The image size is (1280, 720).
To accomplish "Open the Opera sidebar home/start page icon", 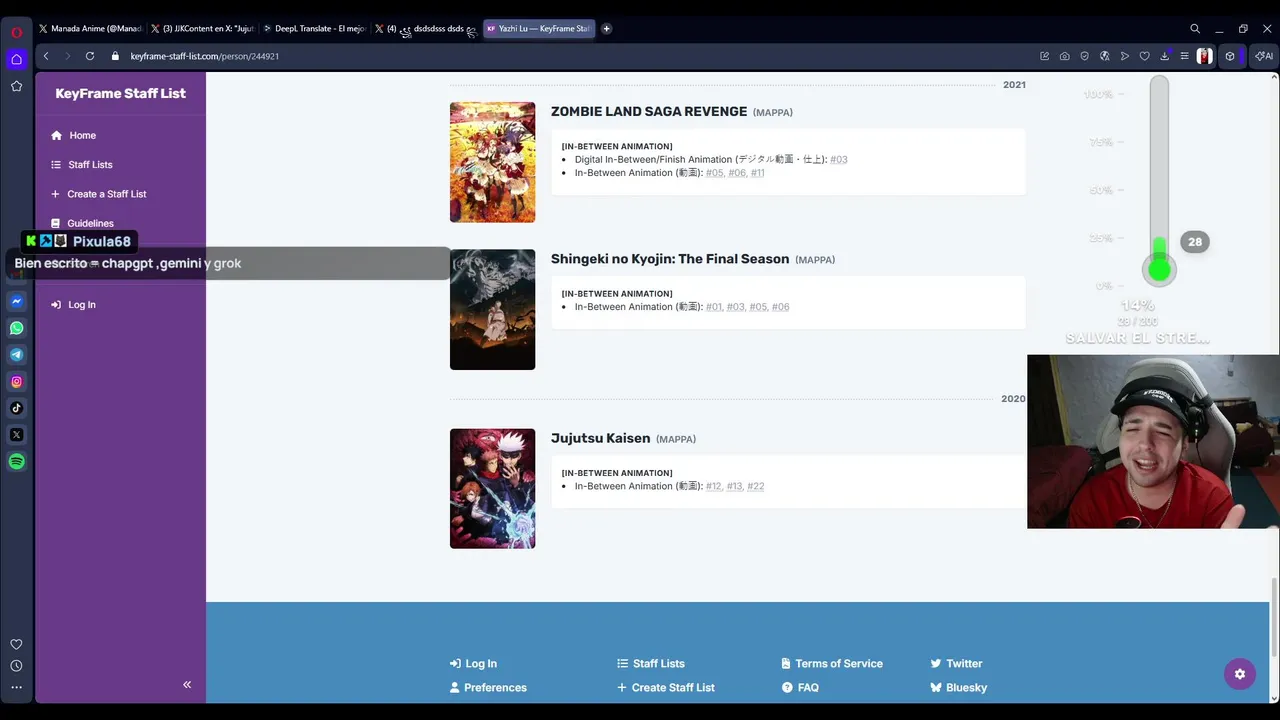I will pyautogui.click(x=16, y=59).
